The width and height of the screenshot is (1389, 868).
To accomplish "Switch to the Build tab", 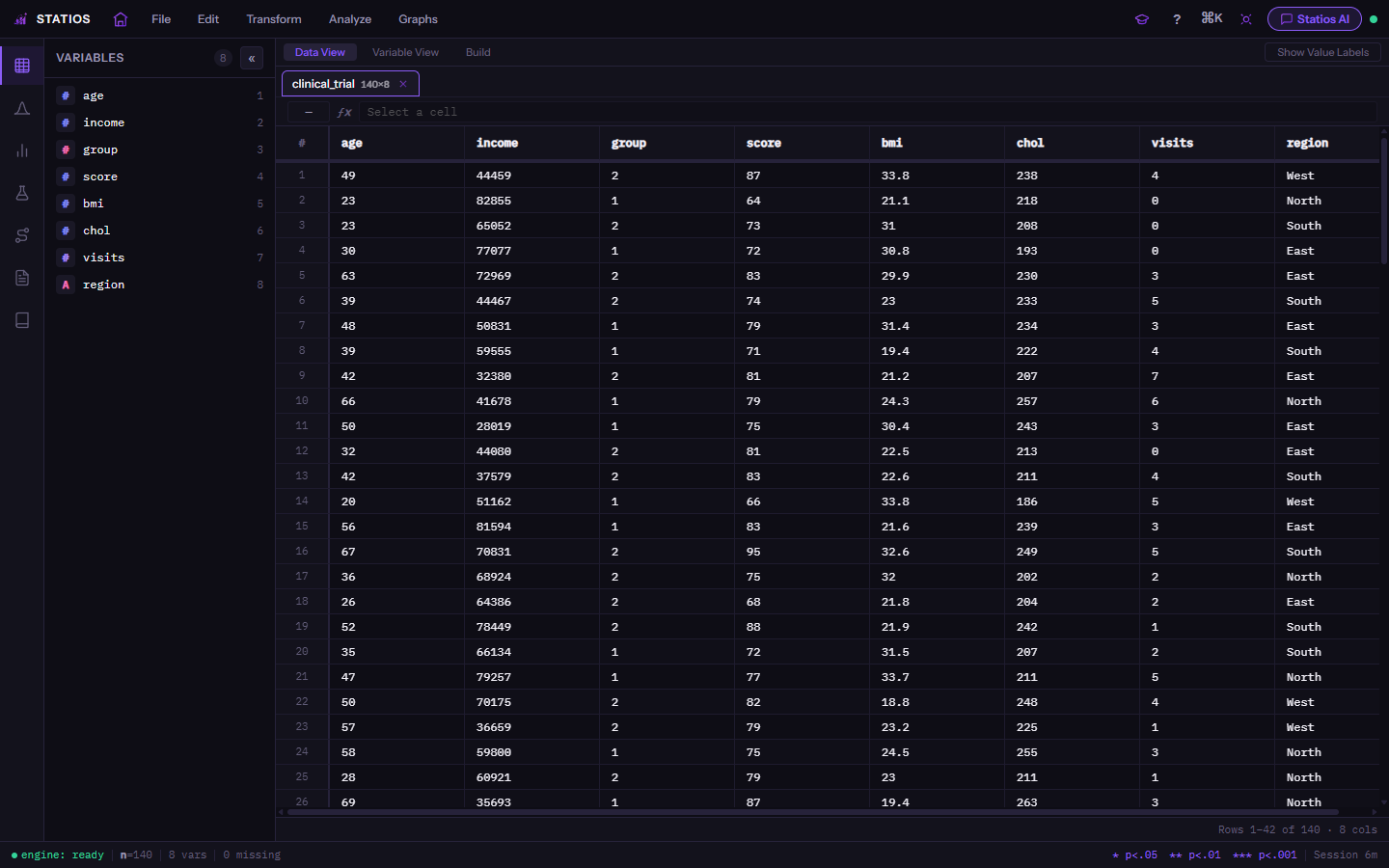I will (478, 52).
